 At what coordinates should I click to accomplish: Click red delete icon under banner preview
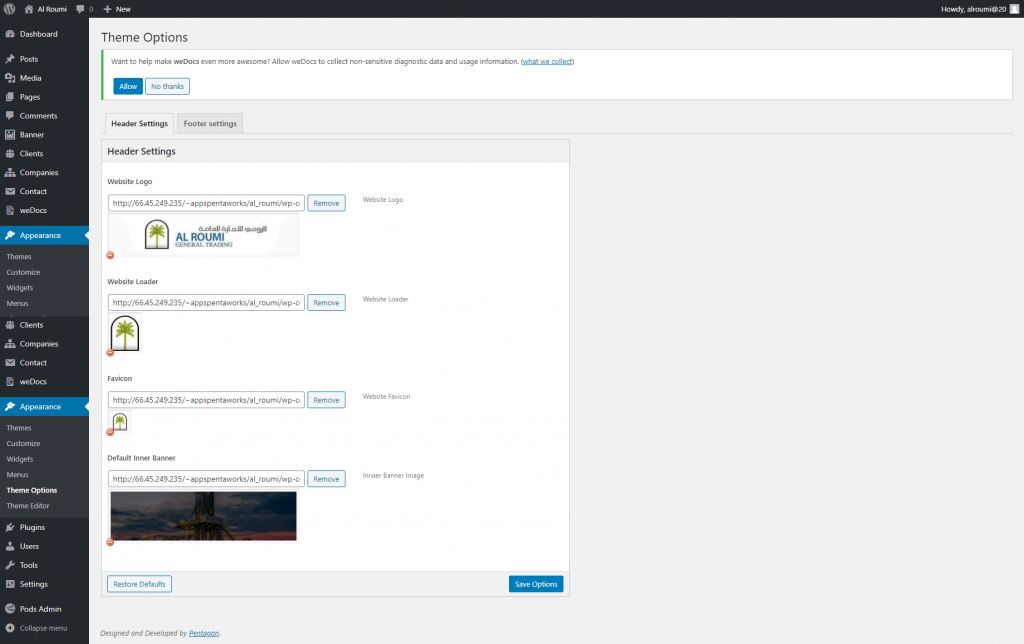coord(110,542)
